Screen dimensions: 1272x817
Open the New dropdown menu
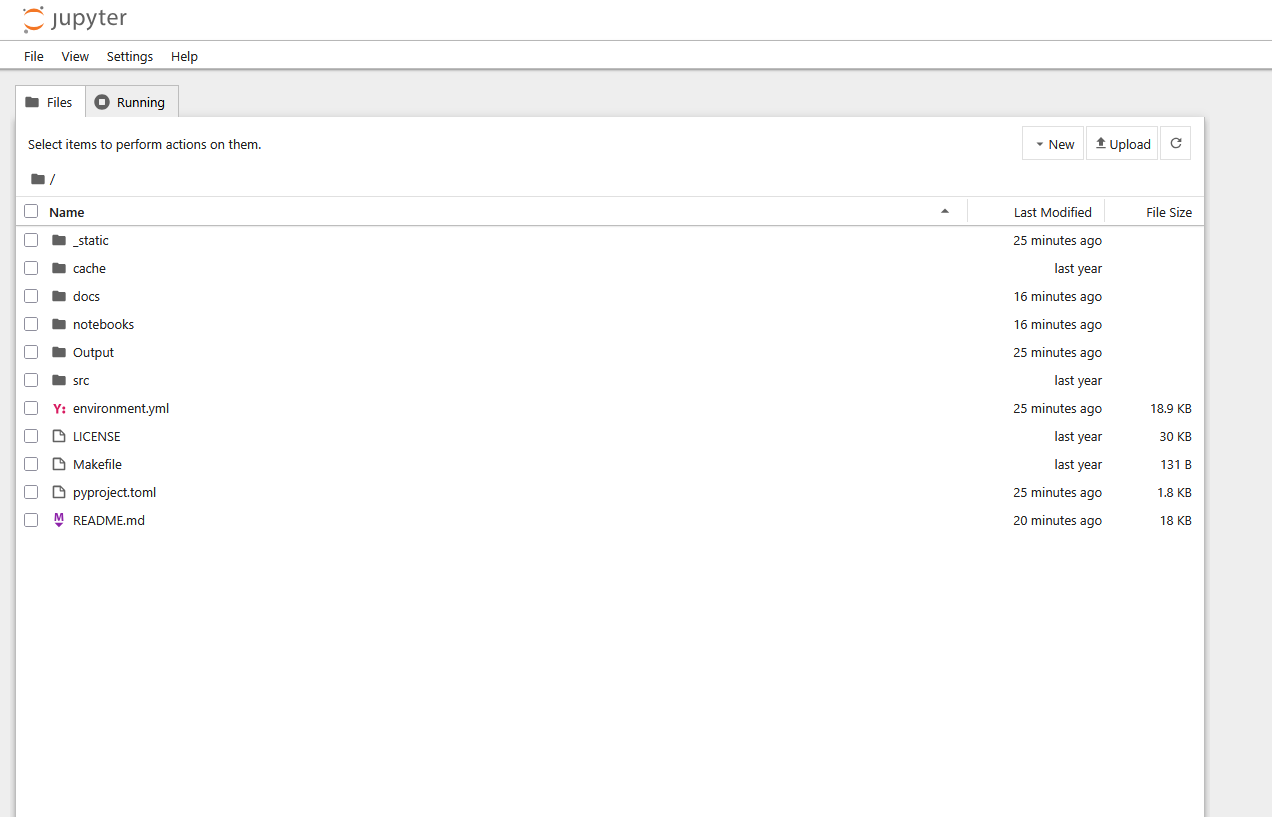click(x=1053, y=143)
